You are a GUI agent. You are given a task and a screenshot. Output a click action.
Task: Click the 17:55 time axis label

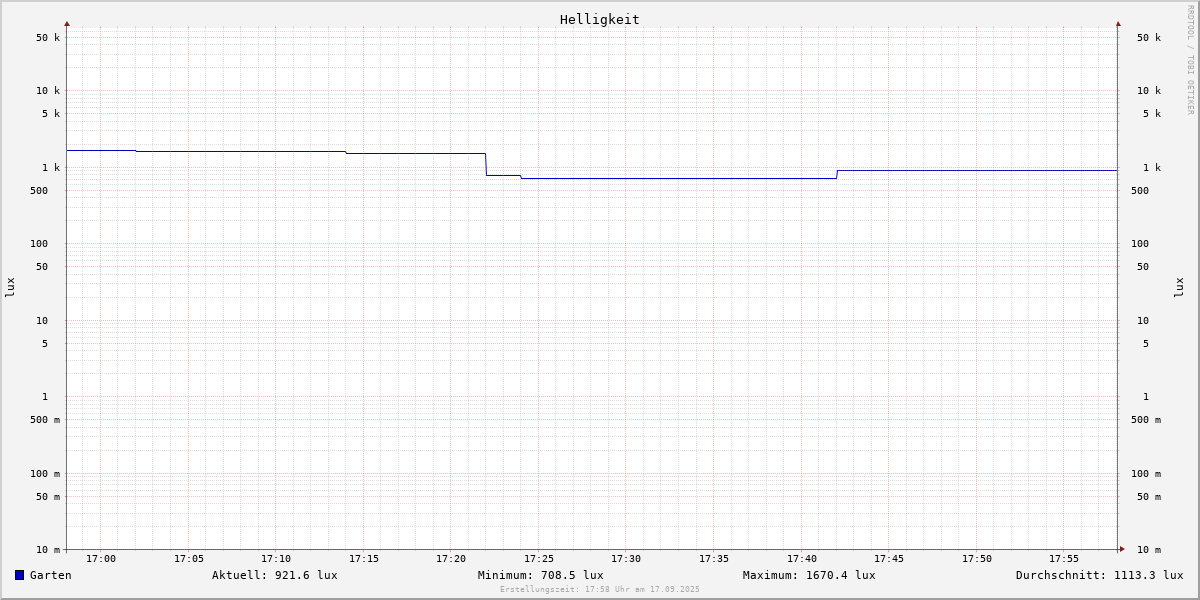point(1064,559)
